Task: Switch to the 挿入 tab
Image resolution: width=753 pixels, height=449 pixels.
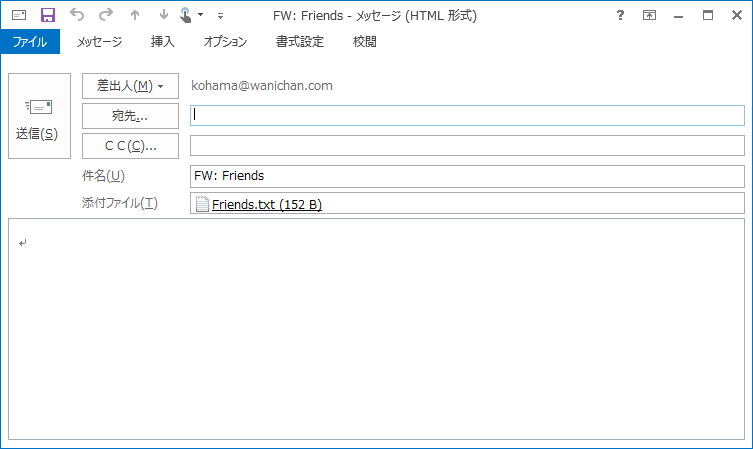Action: (162, 42)
